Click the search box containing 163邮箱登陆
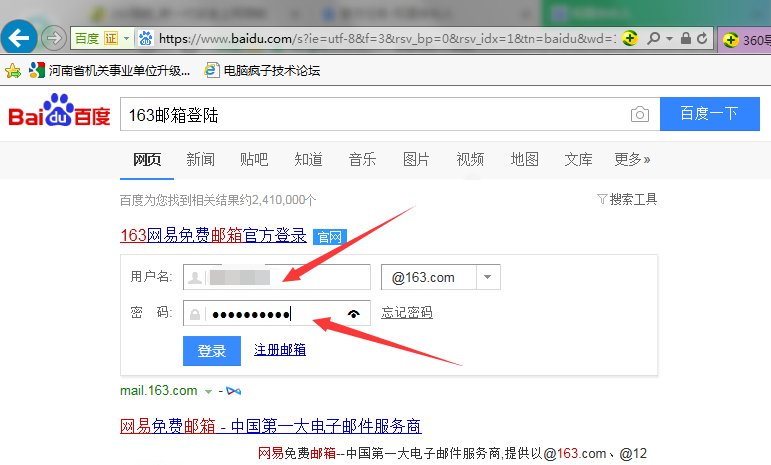This screenshot has height=465, width=771. pos(374,114)
